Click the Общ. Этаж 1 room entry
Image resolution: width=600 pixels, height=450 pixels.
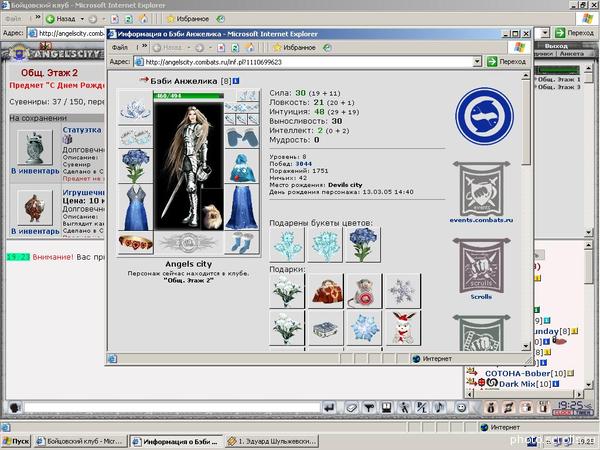click(559, 79)
